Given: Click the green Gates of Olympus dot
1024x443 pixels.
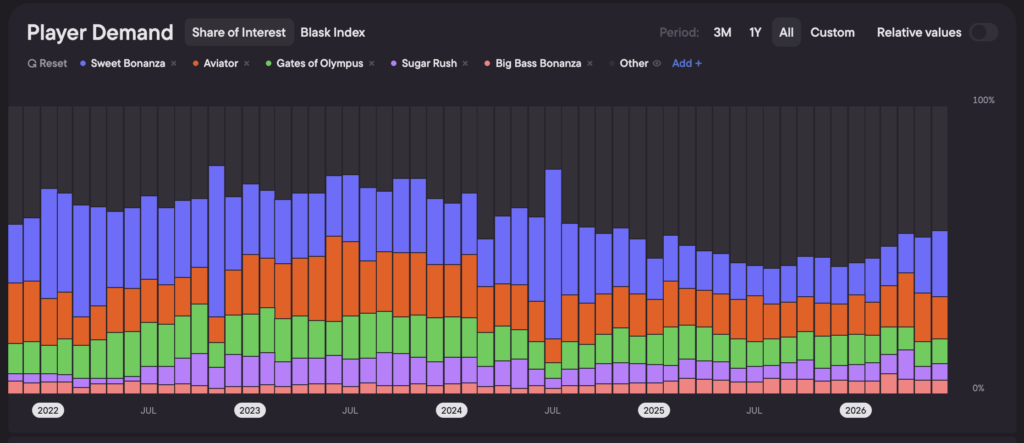Looking at the screenshot, I should 269,64.
